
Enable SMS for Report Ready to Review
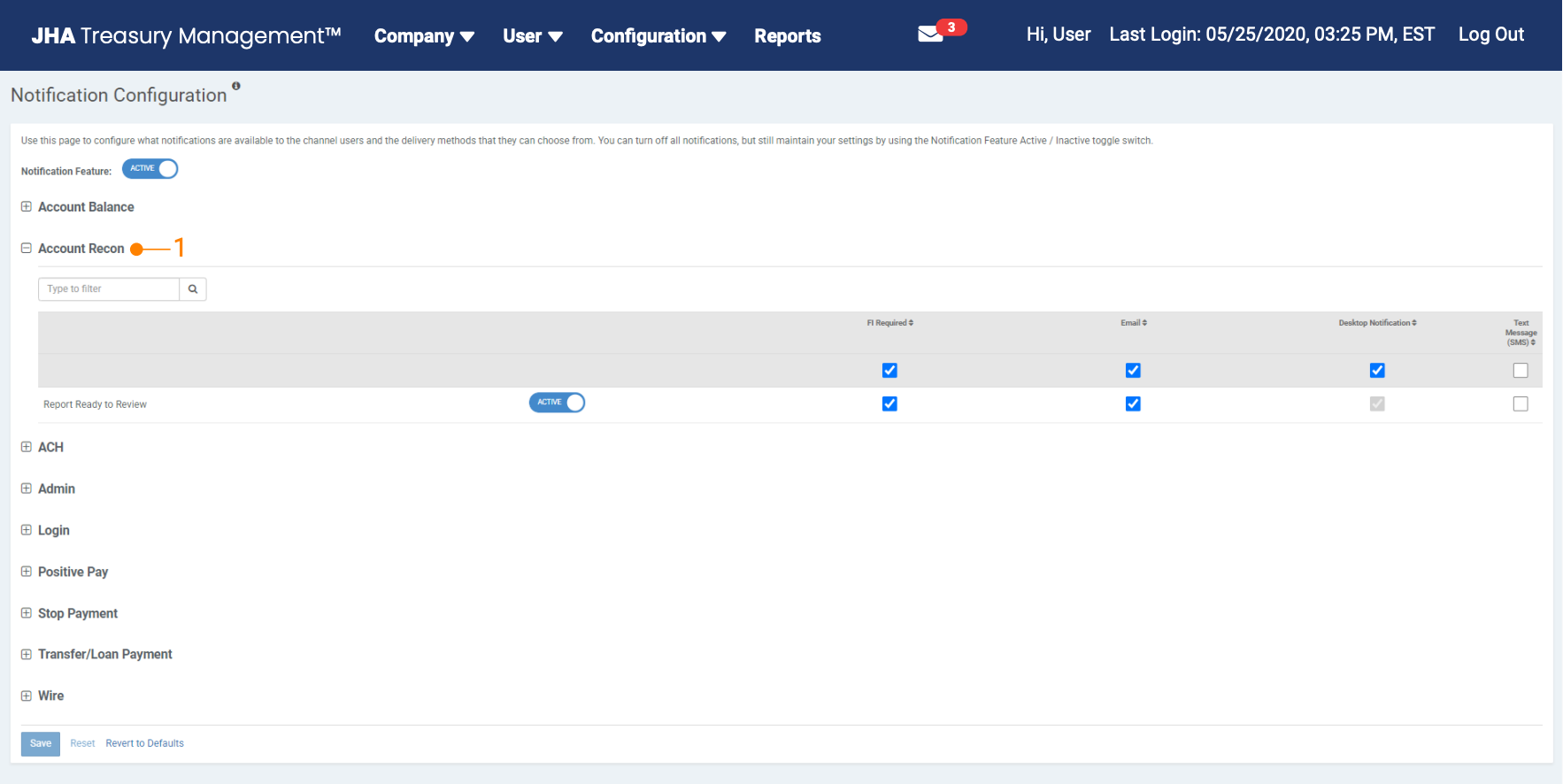1521,404
